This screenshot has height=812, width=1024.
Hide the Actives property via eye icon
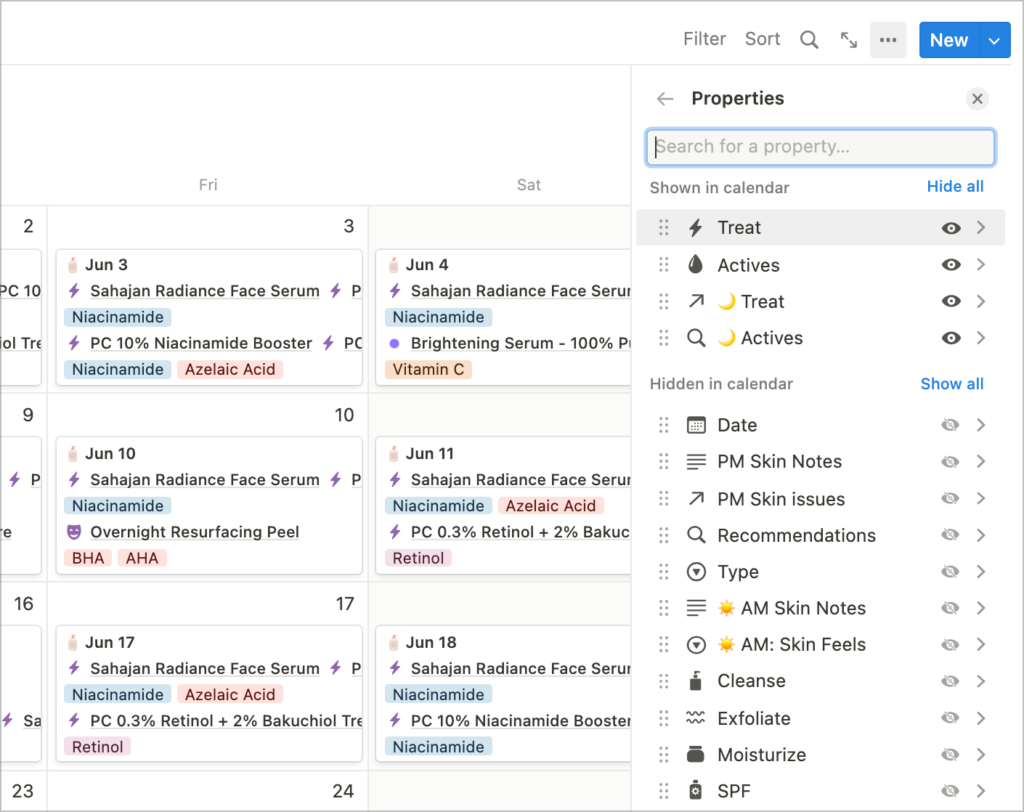point(951,265)
